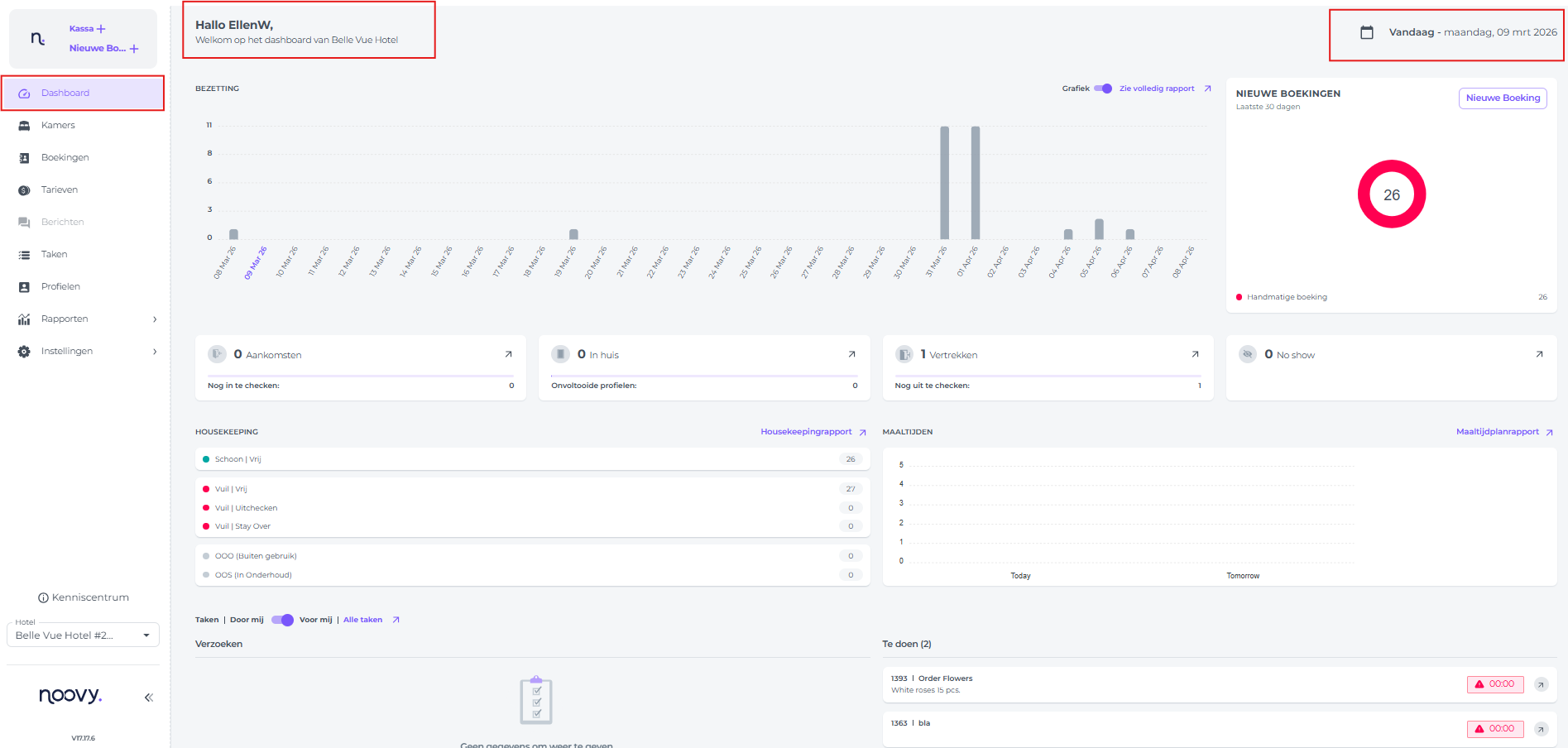This screenshot has height=748, width=1568.
Task: Click the plus icon next to Kassa
Action: (x=102, y=29)
